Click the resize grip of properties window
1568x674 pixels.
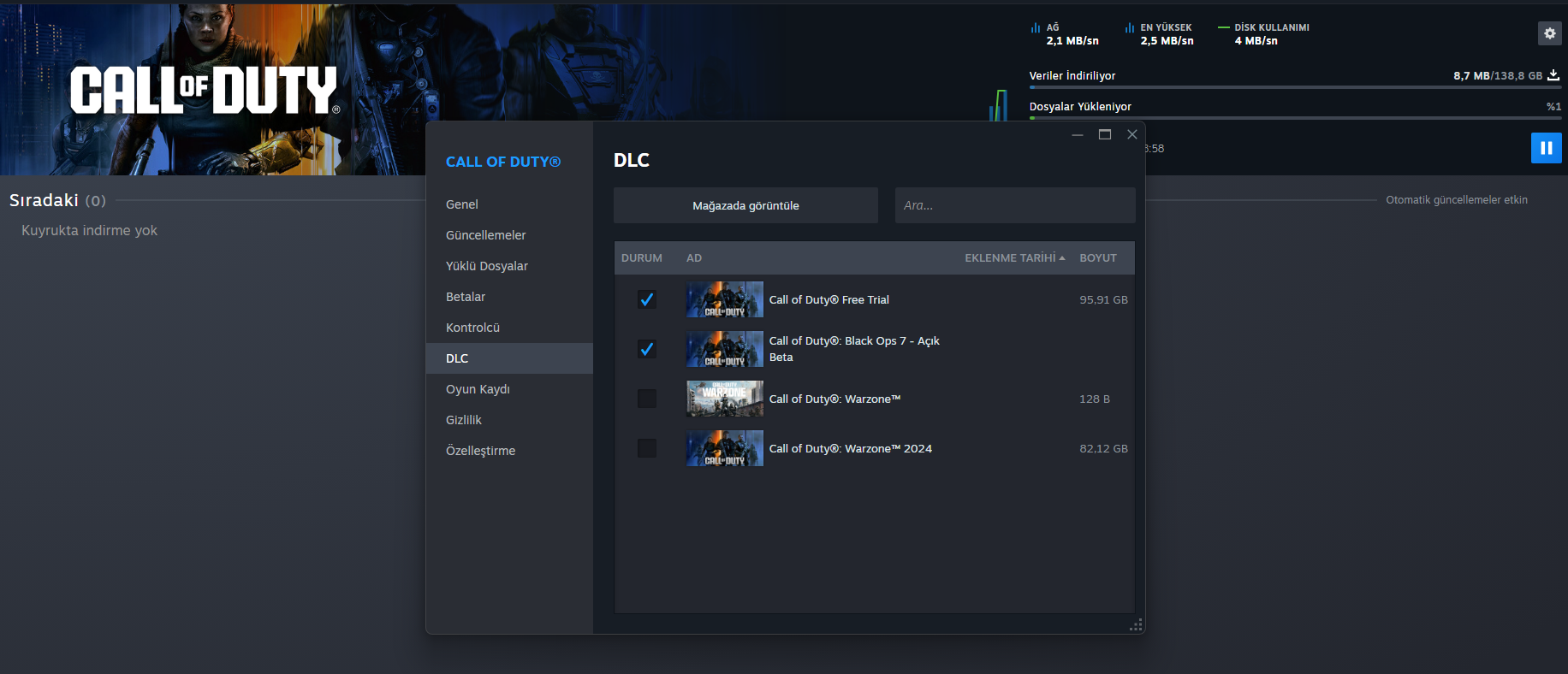tap(1136, 625)
